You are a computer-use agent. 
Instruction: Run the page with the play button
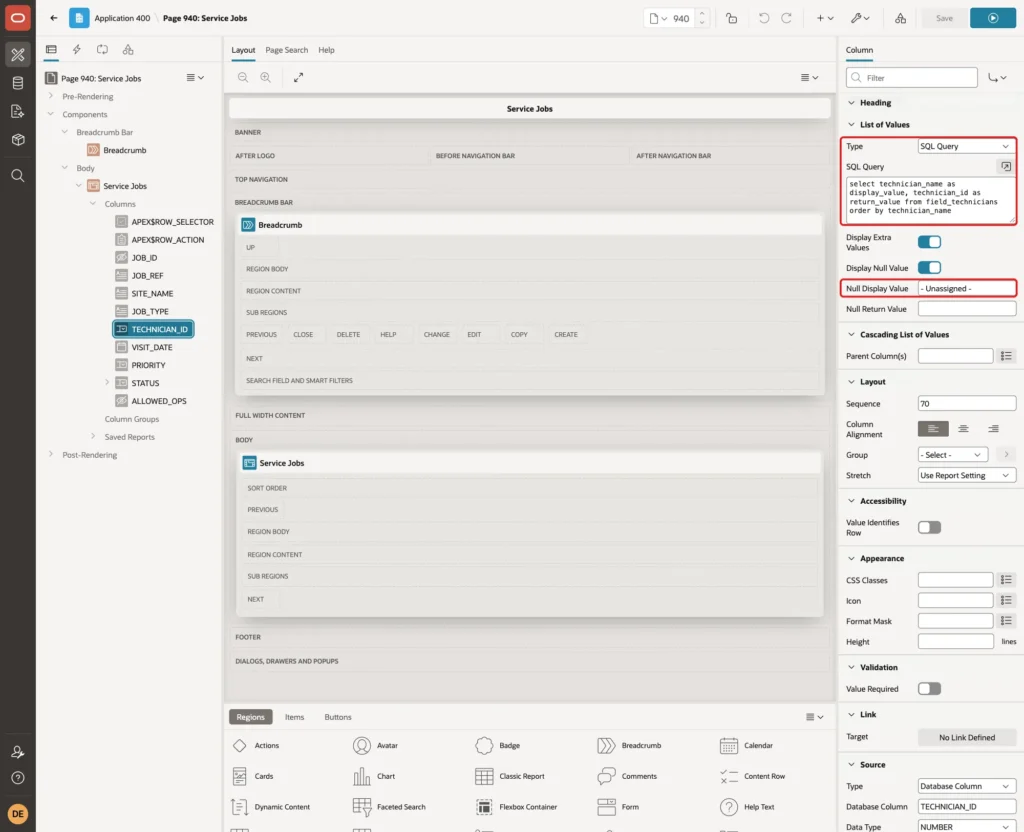[x=993, y=18]
